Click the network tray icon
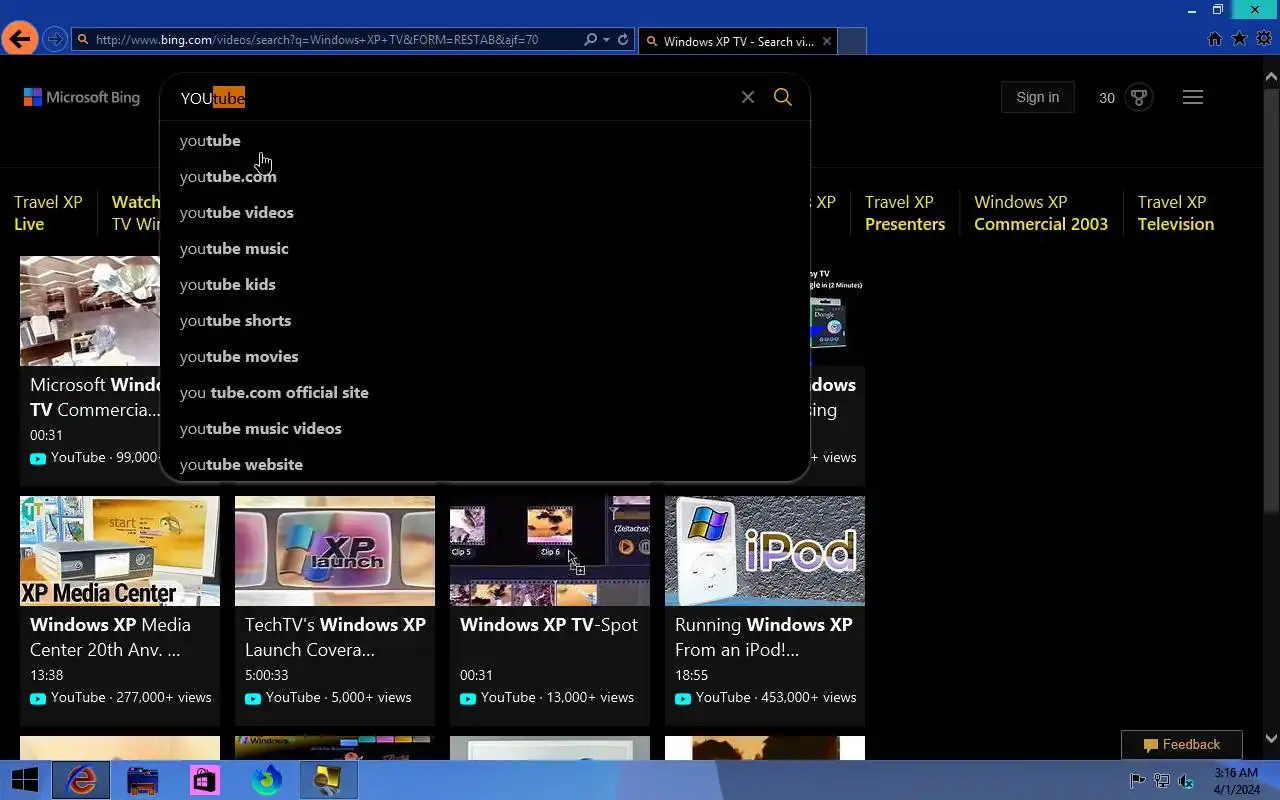Viewport: 1280px width, 800px height. click(x=1162, y=781)
